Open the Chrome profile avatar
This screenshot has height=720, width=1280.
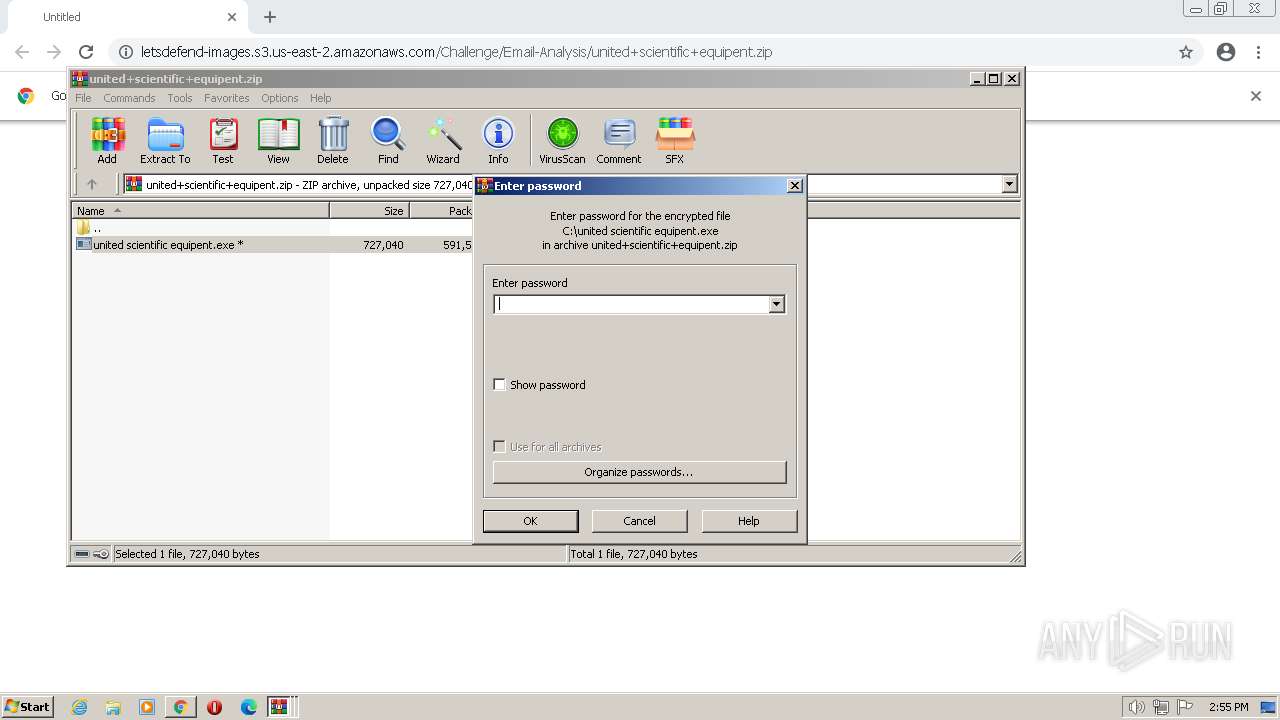click(x=1226, y=52)
